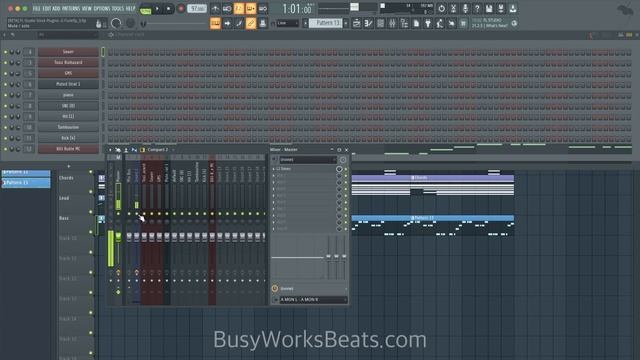
Task: Click the plug-shaped plugin icon in the toolbar
Action: 428,24
